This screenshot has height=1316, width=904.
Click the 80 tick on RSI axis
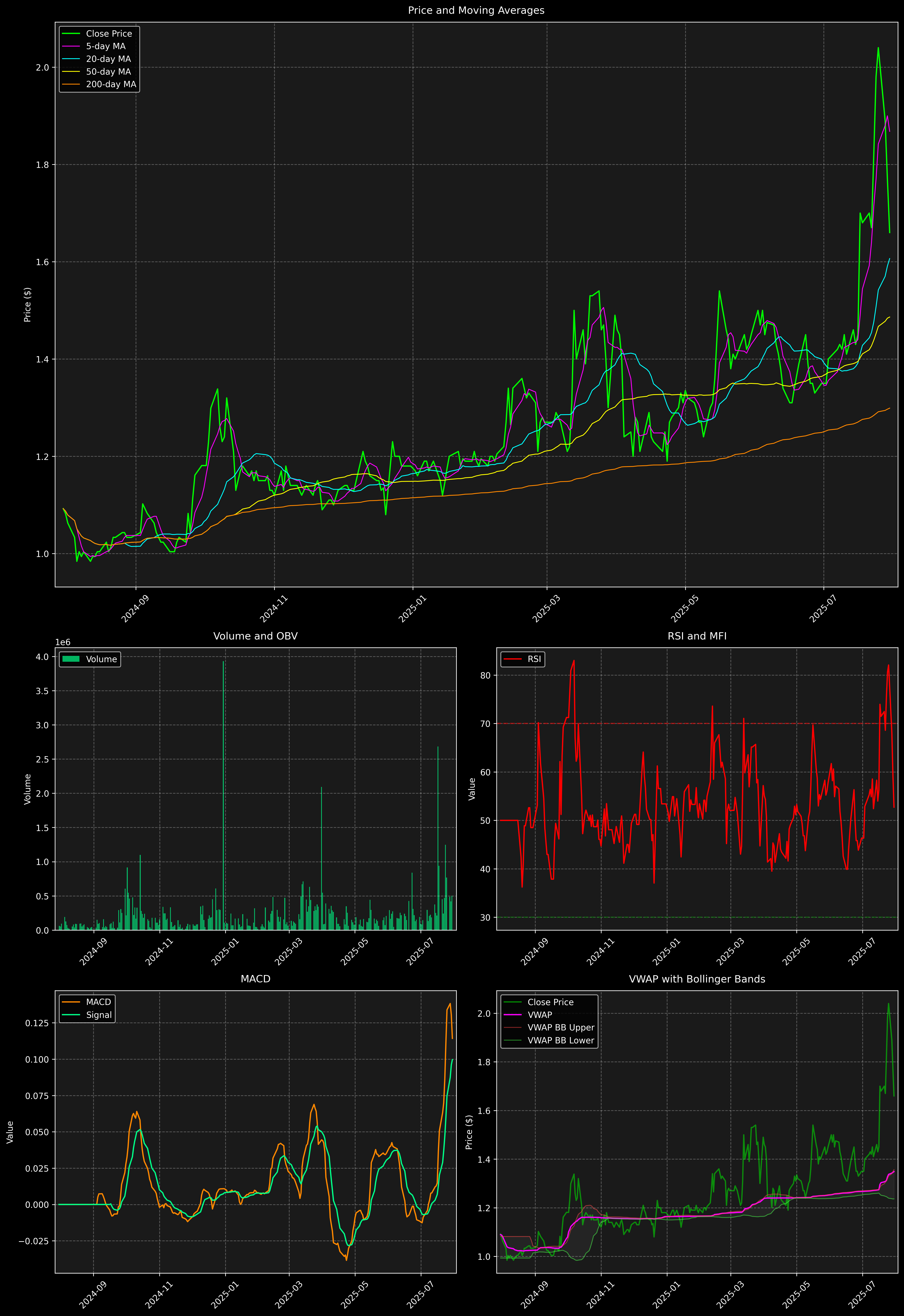pos(486,675)
